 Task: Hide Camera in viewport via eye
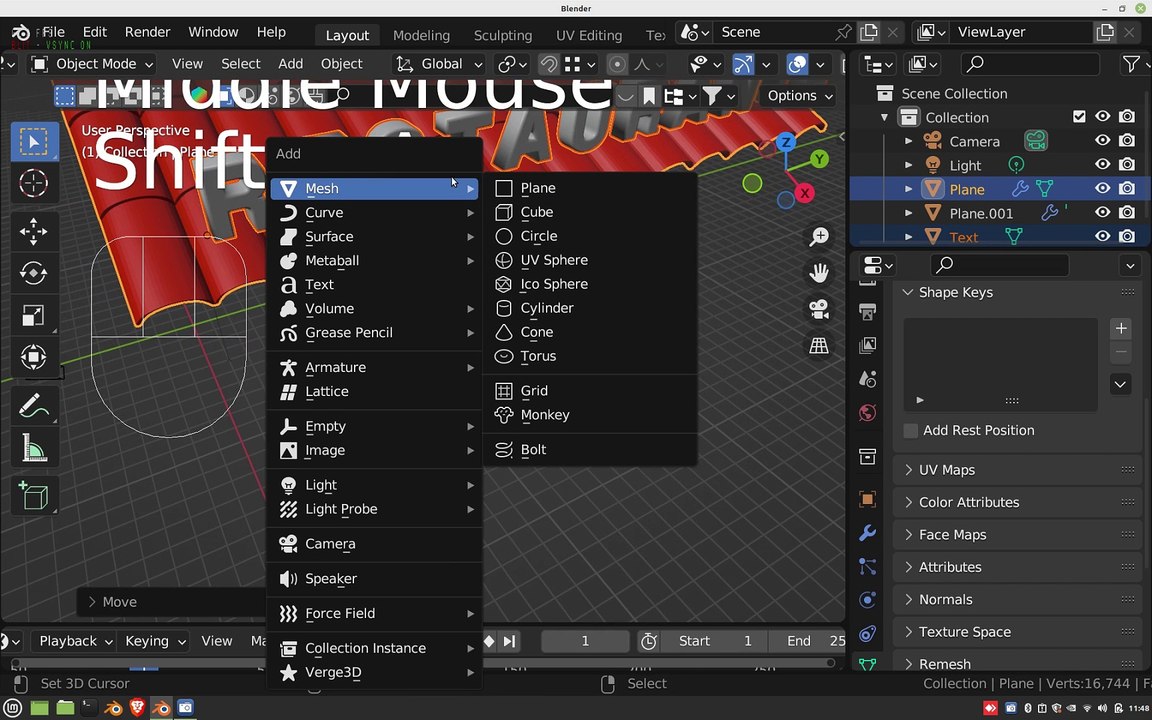[1102, 140]
